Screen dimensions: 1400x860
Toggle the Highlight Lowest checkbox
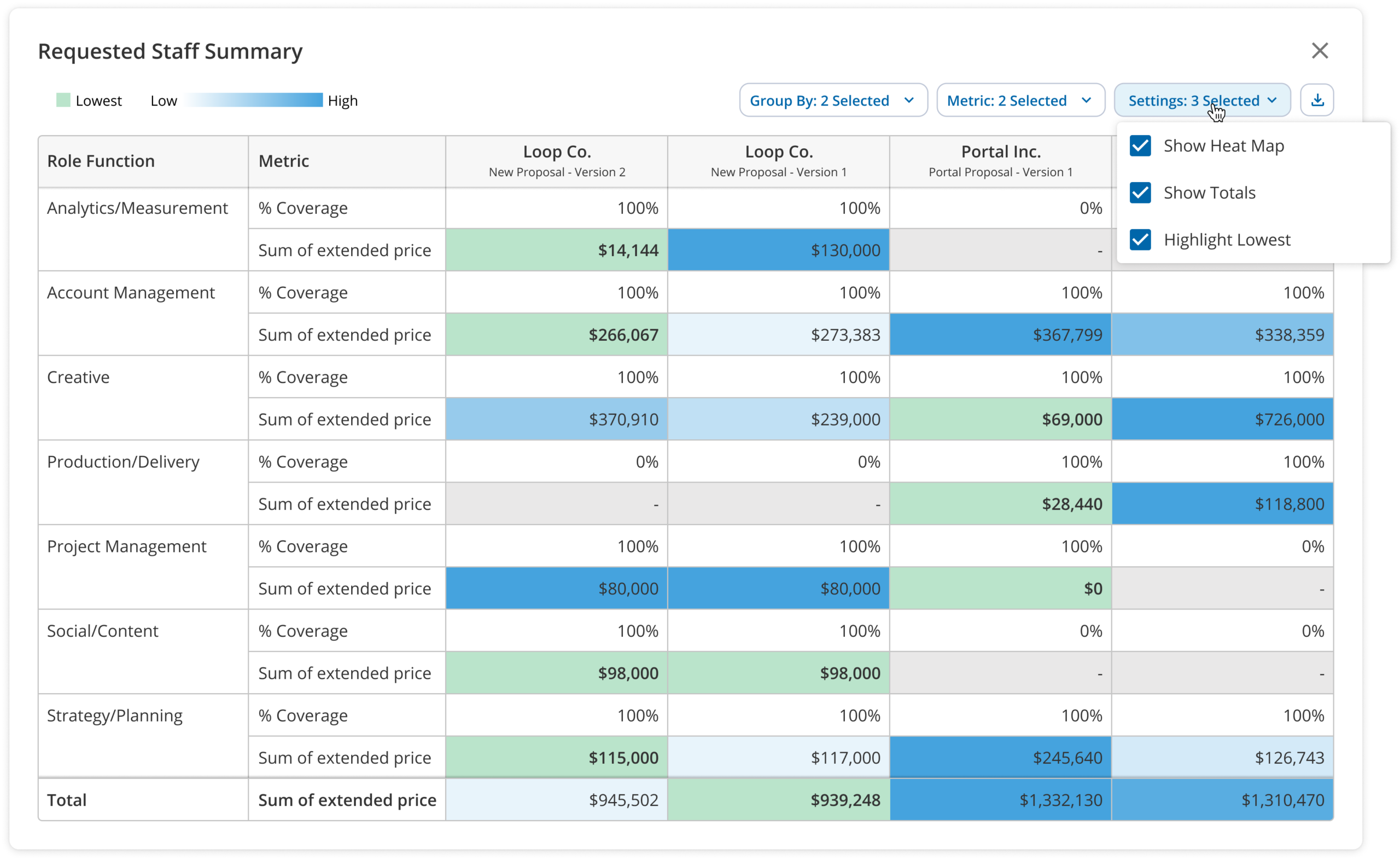pyautogui.click(x=1140, y=240)
